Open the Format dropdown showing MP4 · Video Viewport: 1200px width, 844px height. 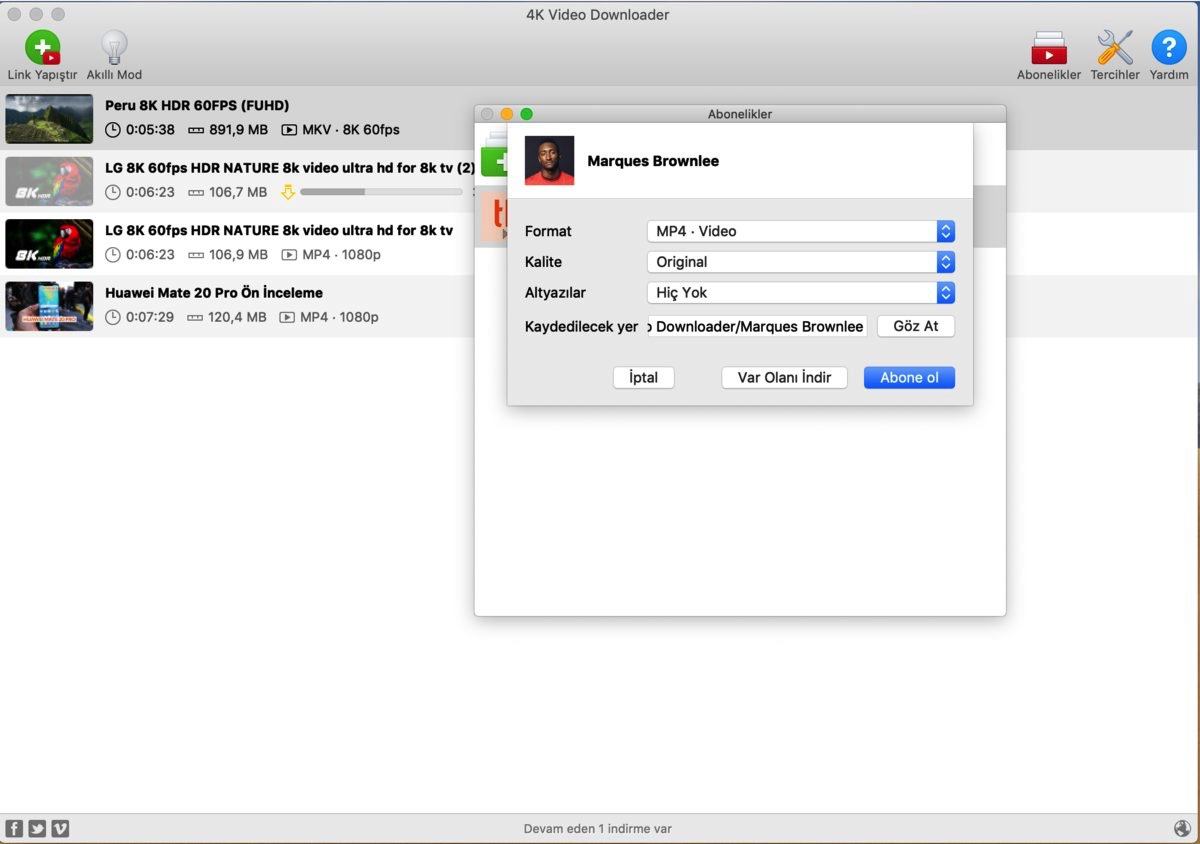tap(800, 231)
